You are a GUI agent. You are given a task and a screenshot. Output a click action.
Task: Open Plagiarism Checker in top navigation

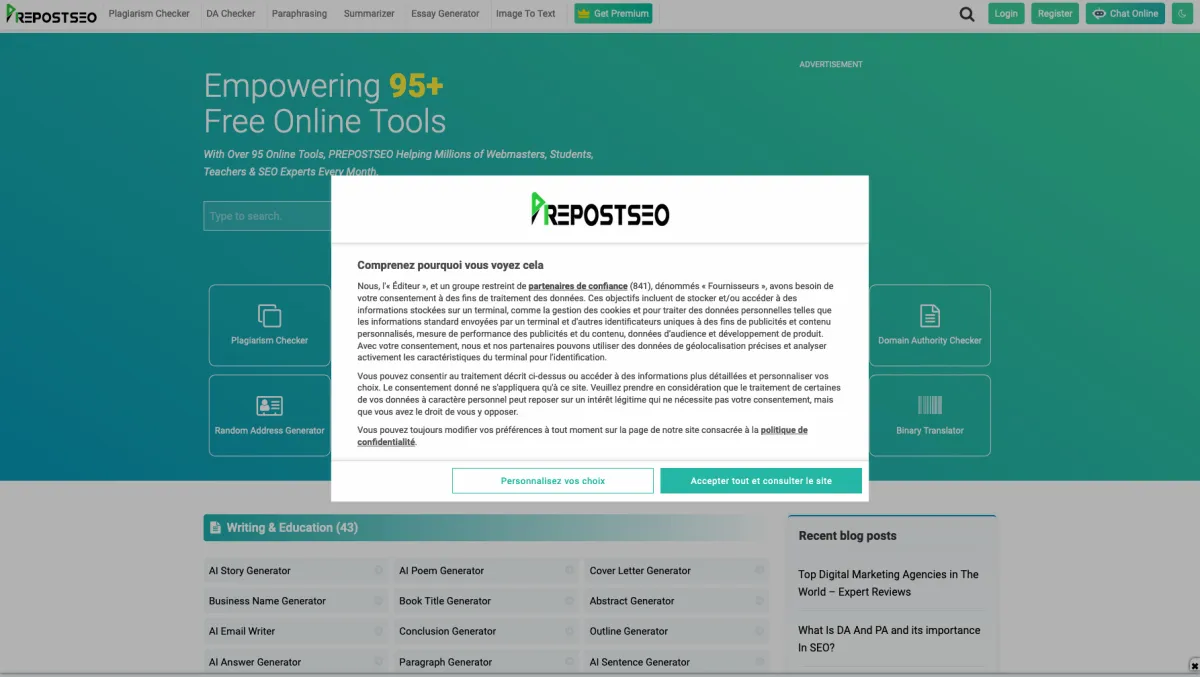149,14
